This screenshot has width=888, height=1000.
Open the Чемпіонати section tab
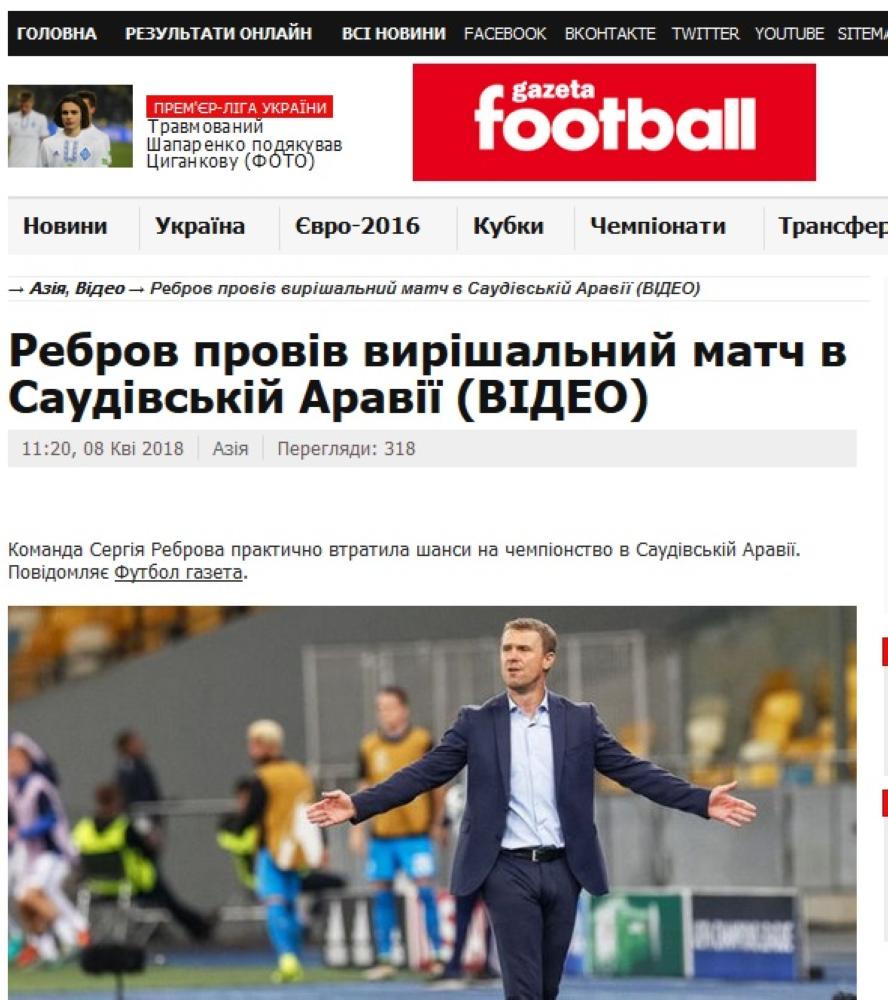point(658,226)
